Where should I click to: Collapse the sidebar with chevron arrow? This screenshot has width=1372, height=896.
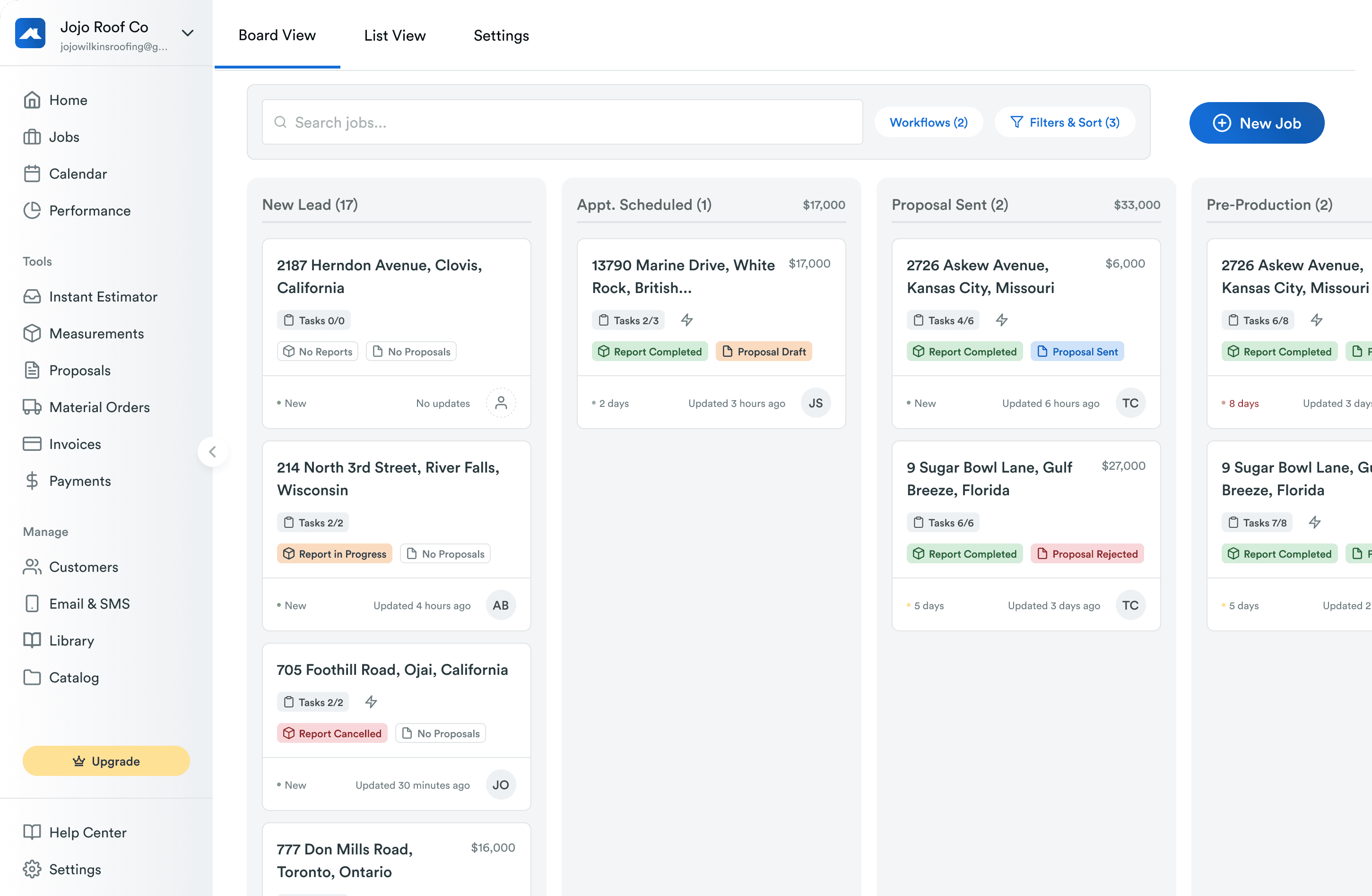[x=213, y=452]
